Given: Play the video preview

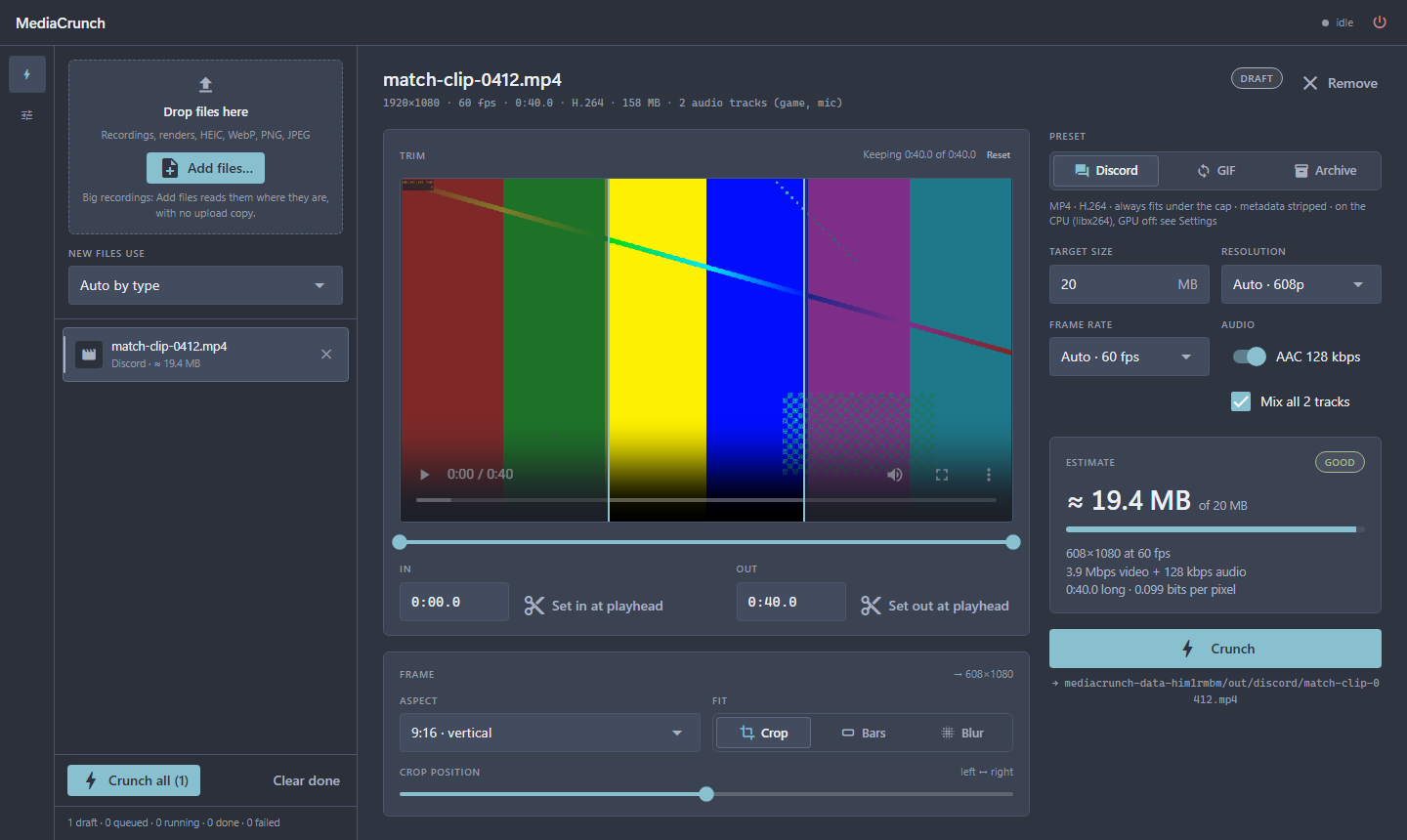Looking at the screenshot, I should (x=424, y=475).
